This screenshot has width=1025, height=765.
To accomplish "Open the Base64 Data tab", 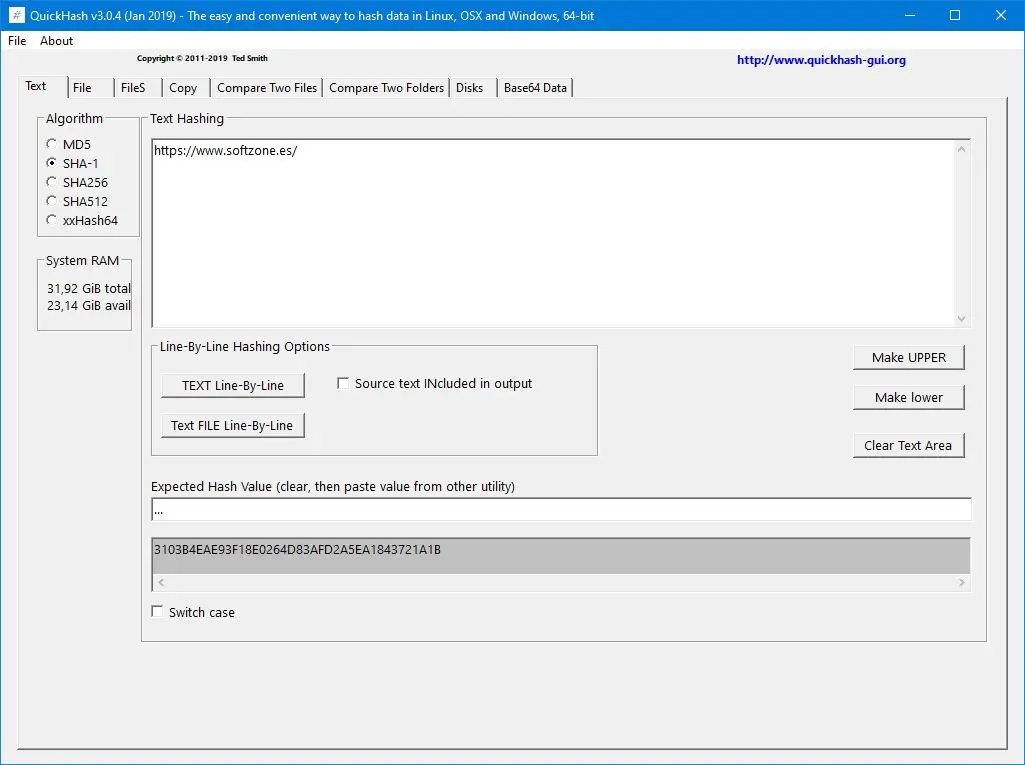I will [x=535, y=88].
